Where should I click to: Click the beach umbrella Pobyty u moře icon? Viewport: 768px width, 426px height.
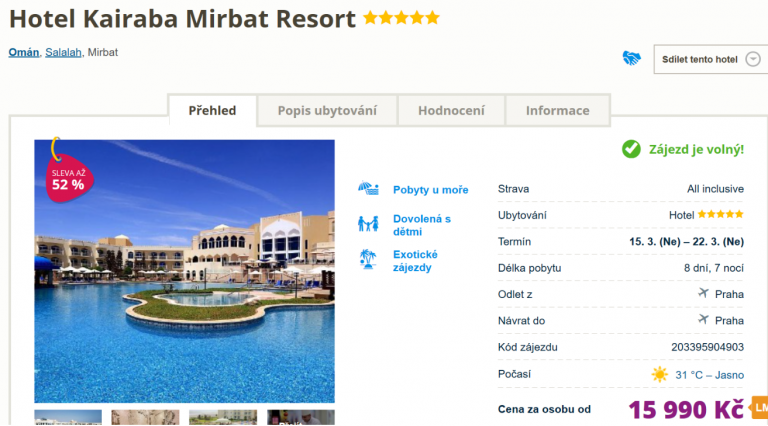click(x=368, y=189)
